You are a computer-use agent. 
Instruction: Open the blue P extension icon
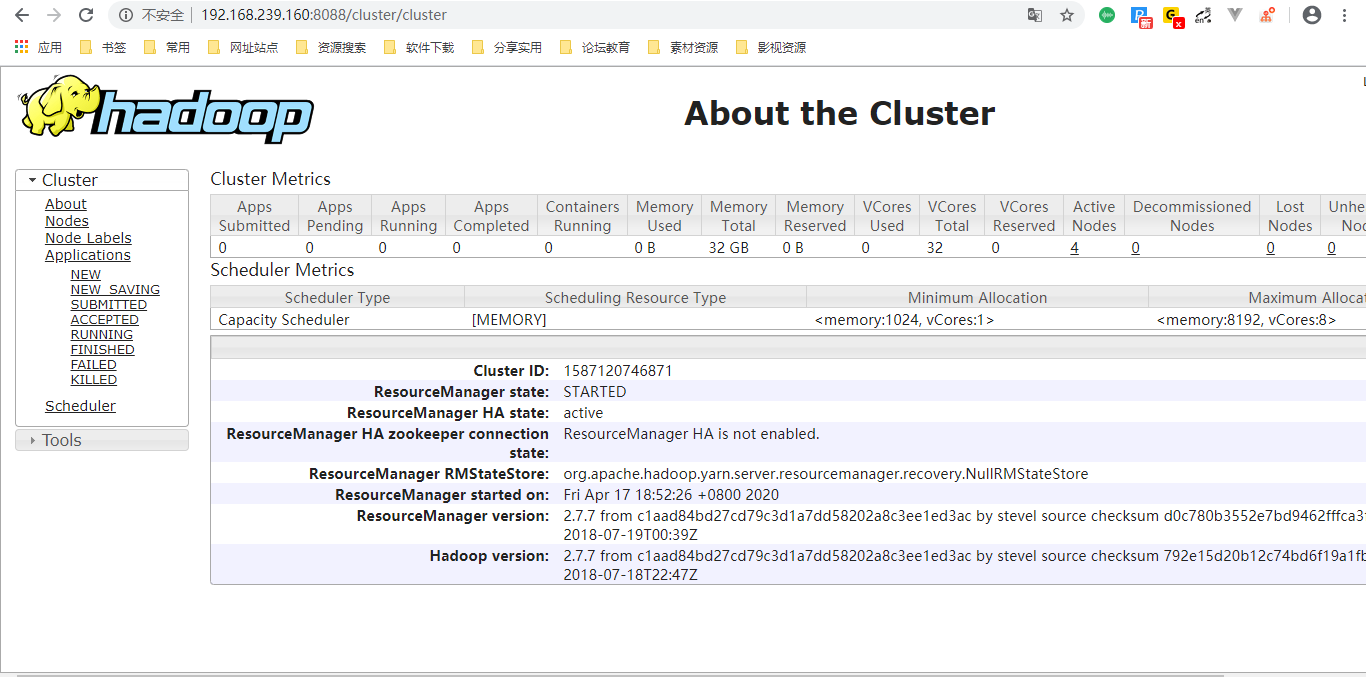point(1141,16)
